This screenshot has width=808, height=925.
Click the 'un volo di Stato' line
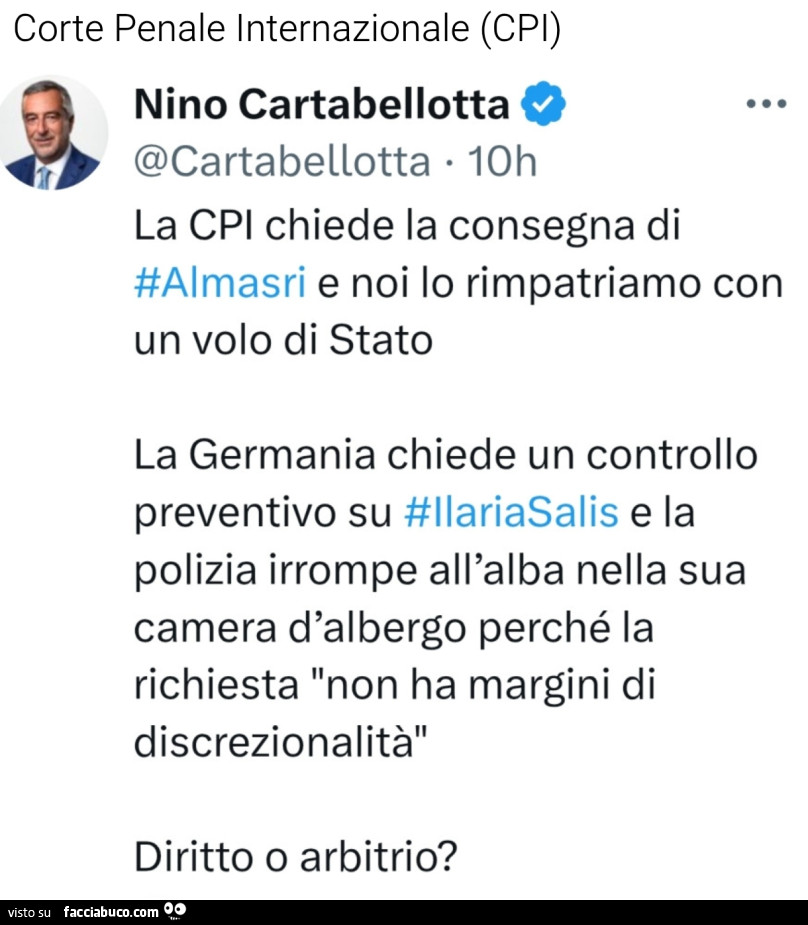[283, 341]
